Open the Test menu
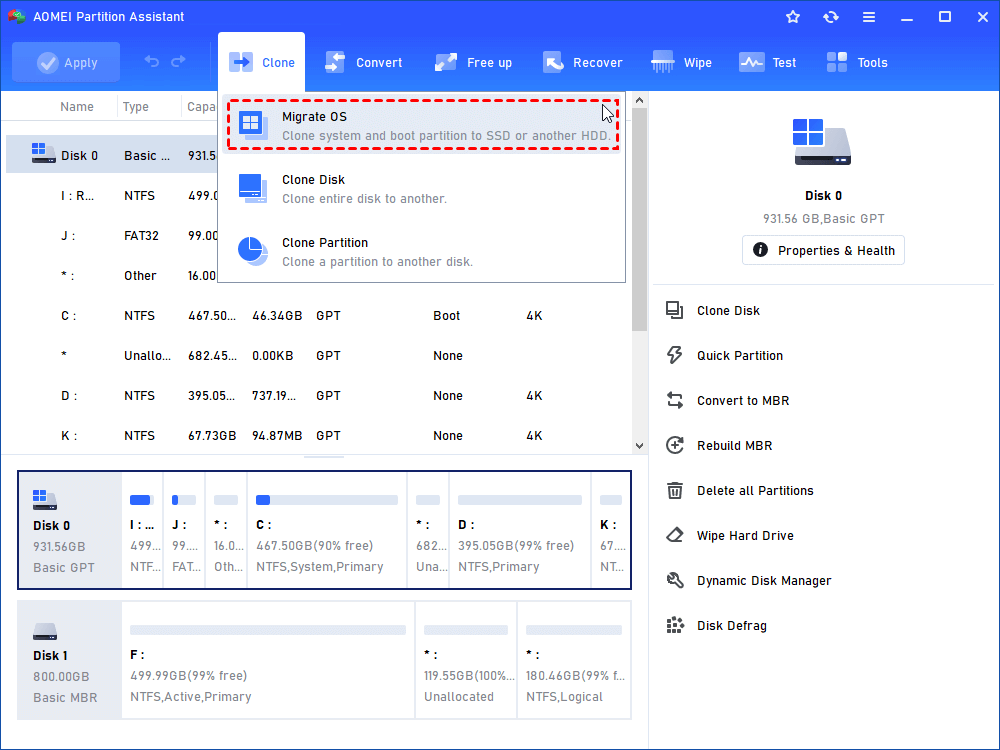 [x=767, y=62]
